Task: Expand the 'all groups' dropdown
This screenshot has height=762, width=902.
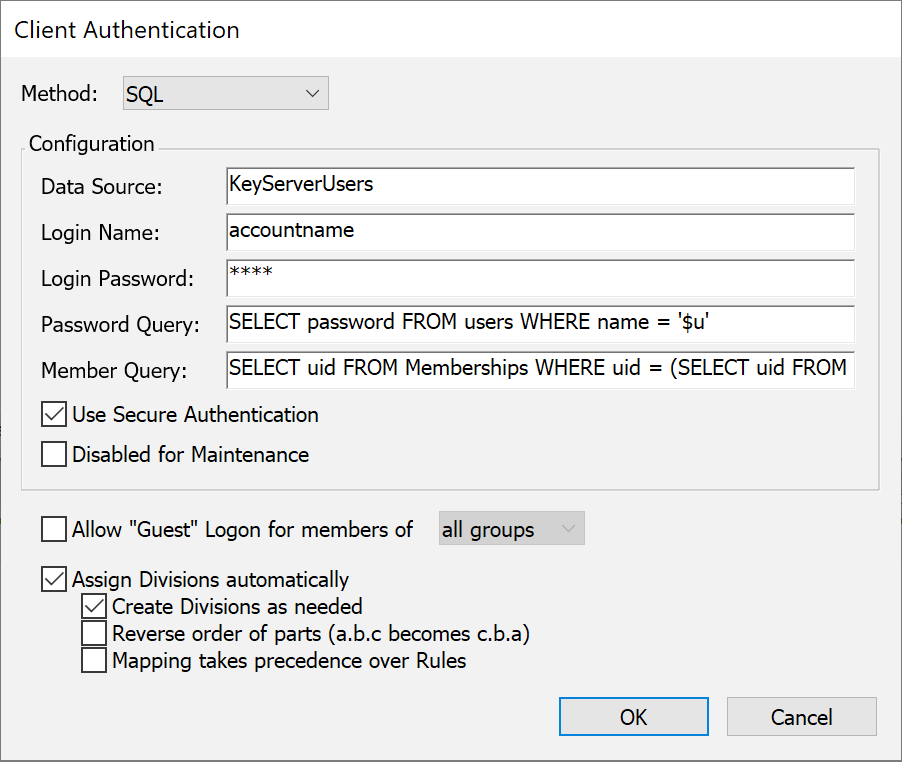Action: (x=511, y=530)
